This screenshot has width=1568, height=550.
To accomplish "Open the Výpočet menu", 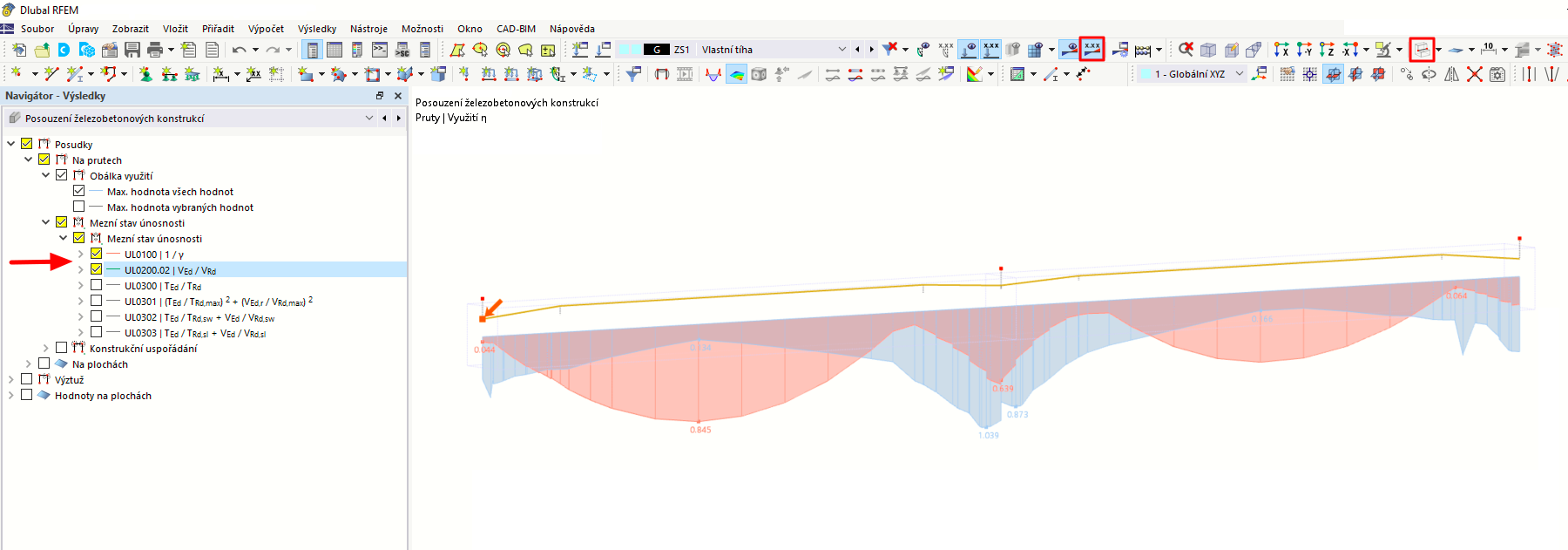I will point(266,29).
